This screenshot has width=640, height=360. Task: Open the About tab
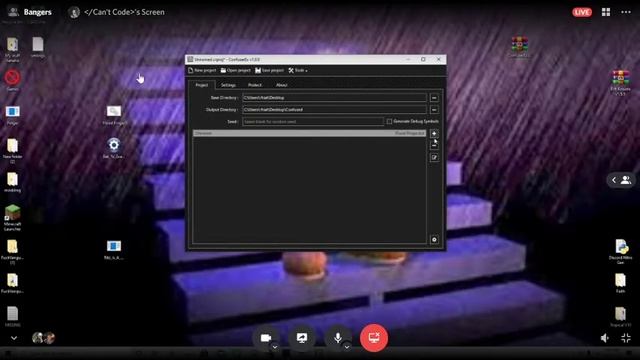coord(282,85)
